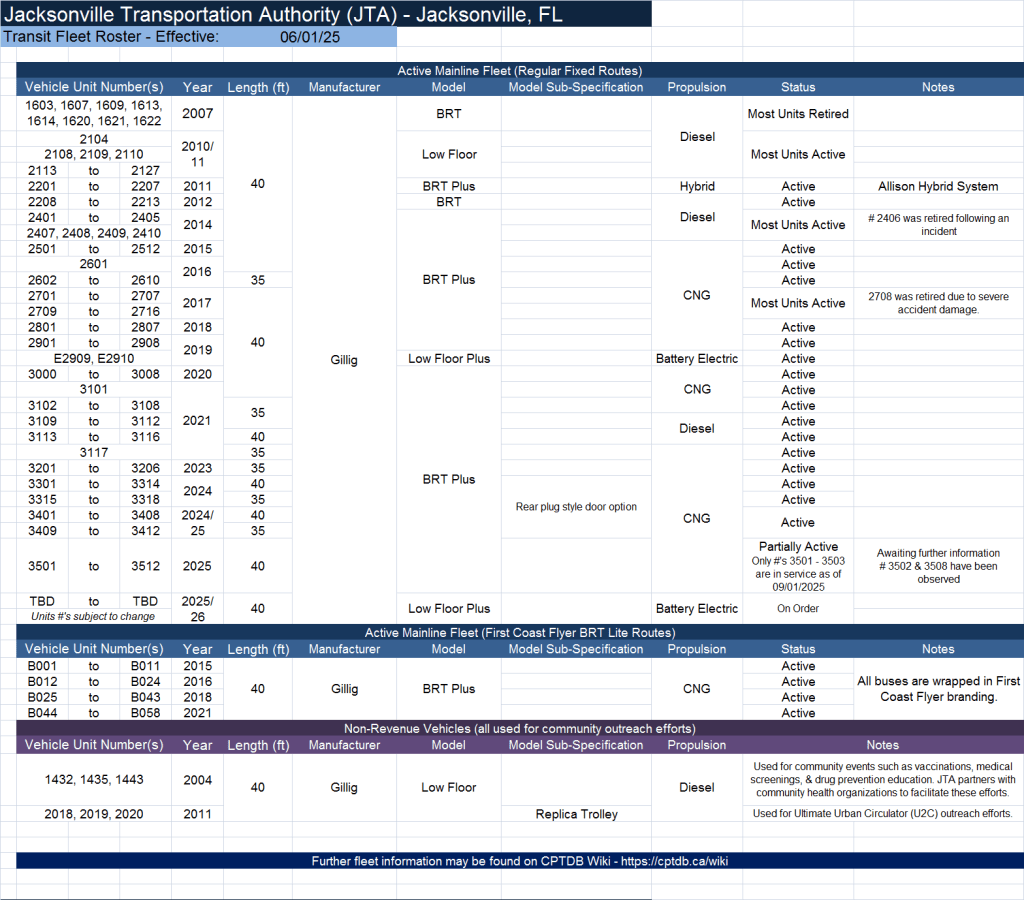Image resolution: width=1024 pixels, height=900 pixels.
Task: Select the '1432, 1435, 1443' unit cell
Action: click(x=94, y=779)
